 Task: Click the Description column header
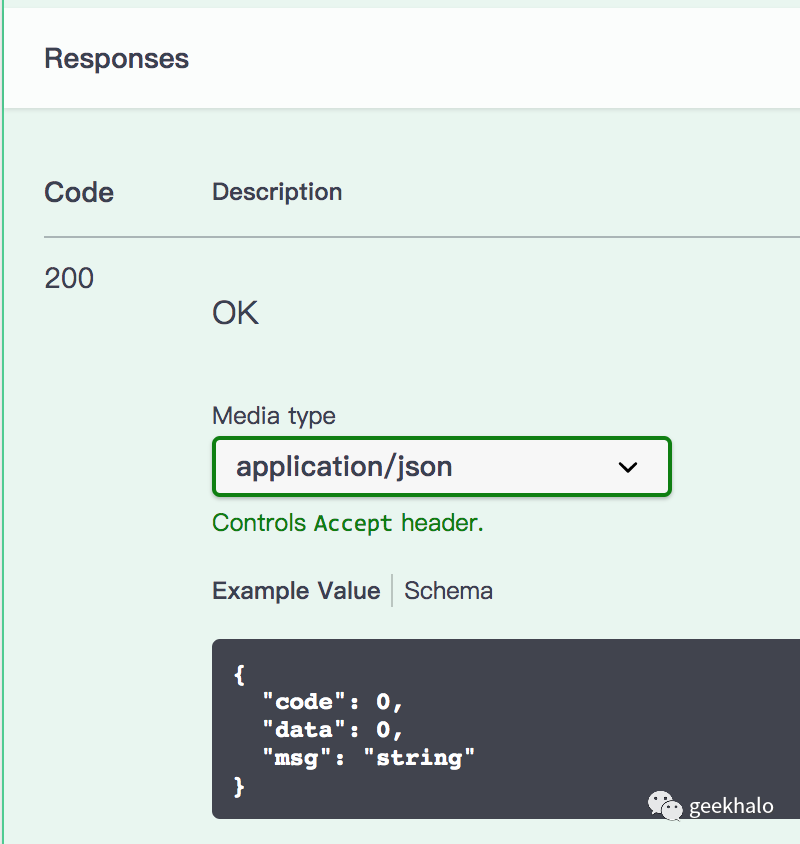tap(277, 192)
